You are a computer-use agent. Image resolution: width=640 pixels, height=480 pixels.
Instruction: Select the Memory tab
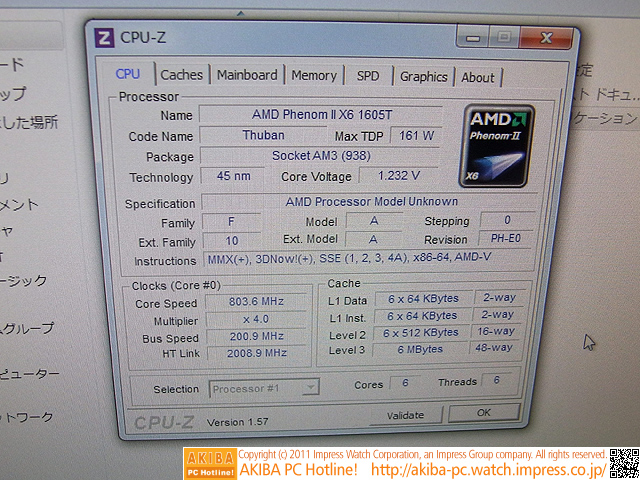click(314, 75)
